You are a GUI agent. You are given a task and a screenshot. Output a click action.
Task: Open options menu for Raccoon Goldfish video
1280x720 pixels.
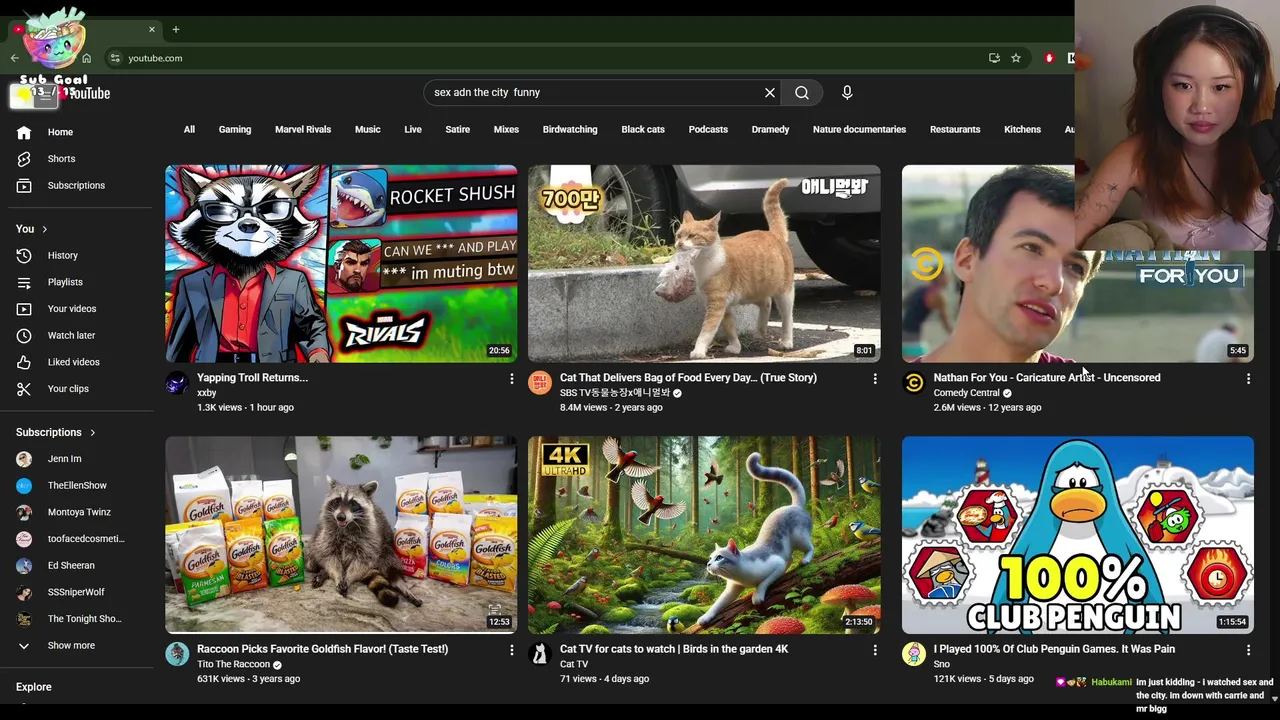[512, 650]
